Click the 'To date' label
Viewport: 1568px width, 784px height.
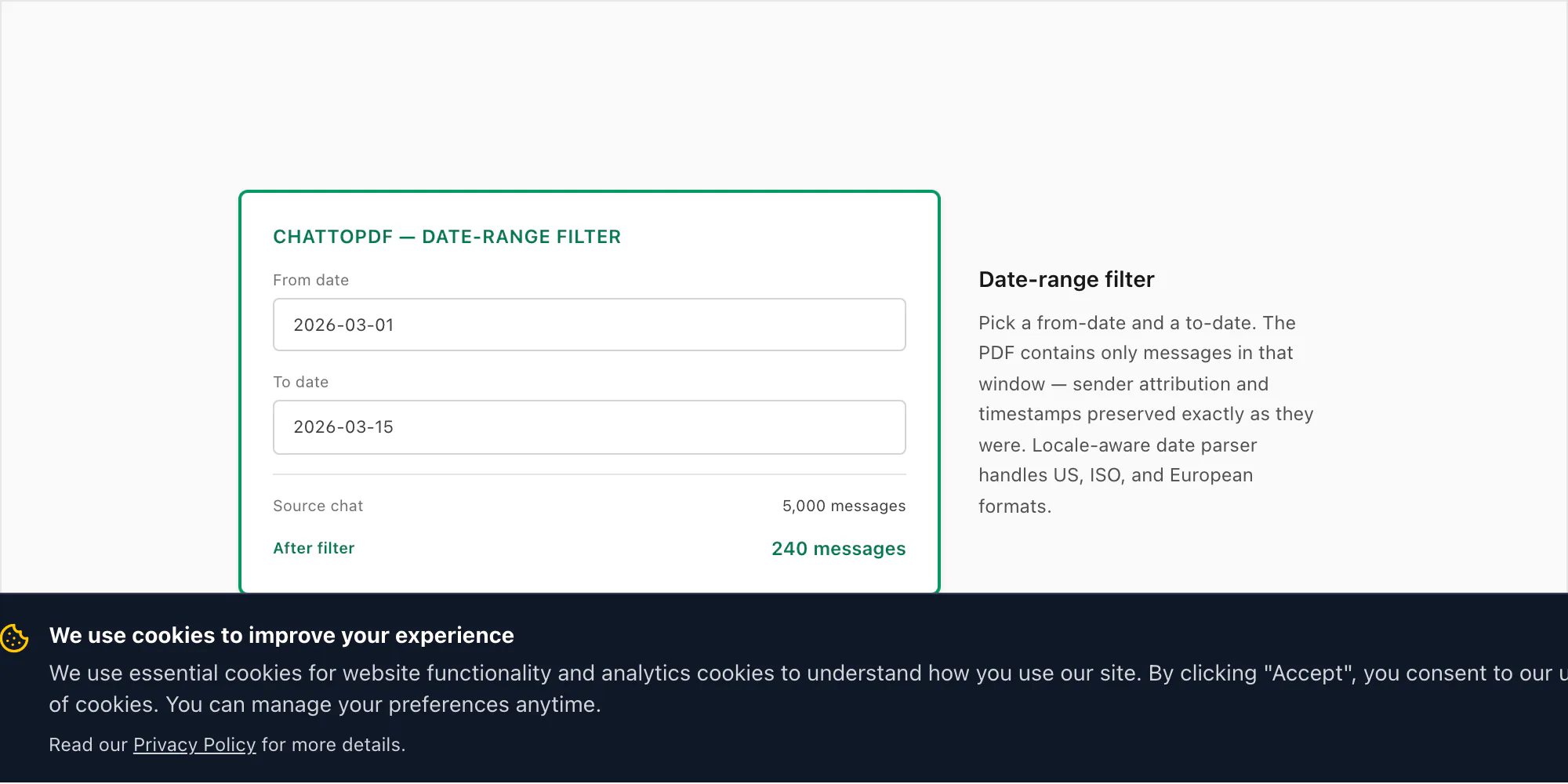[x=300, y=382]
